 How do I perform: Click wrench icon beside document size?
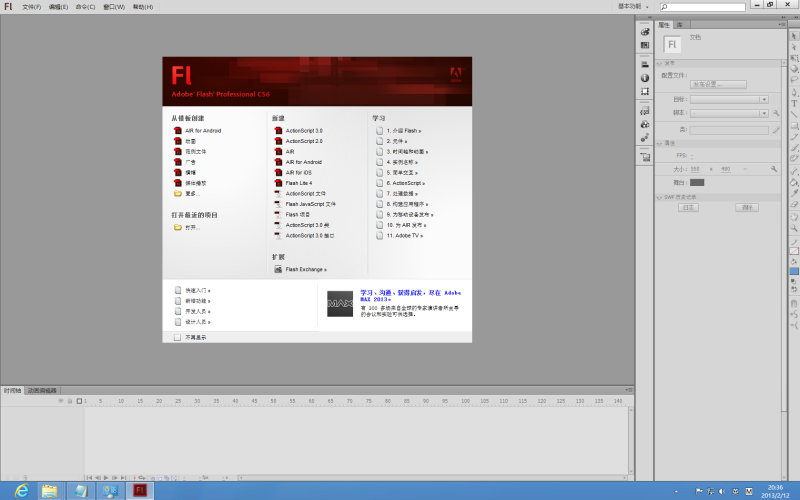774,169
